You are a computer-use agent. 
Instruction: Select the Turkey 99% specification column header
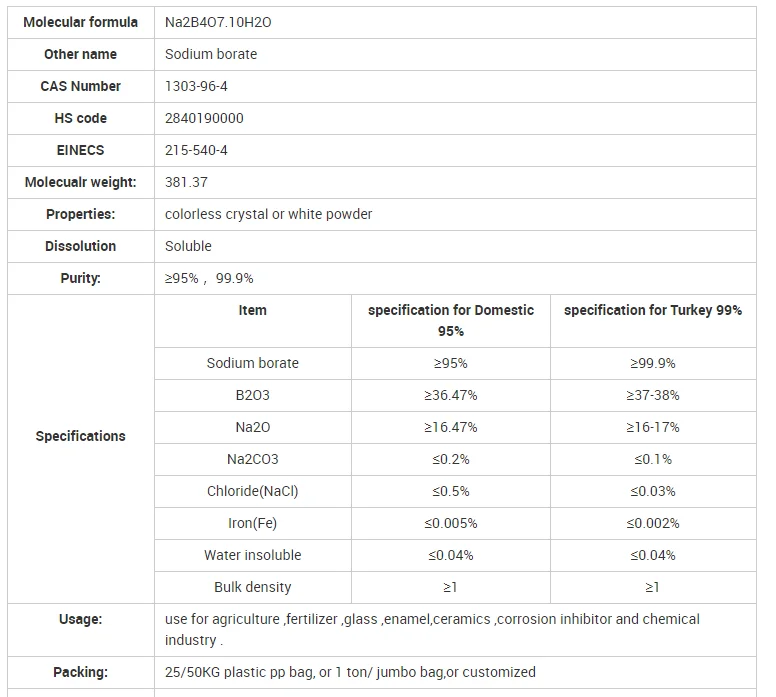tap(653, 320)
